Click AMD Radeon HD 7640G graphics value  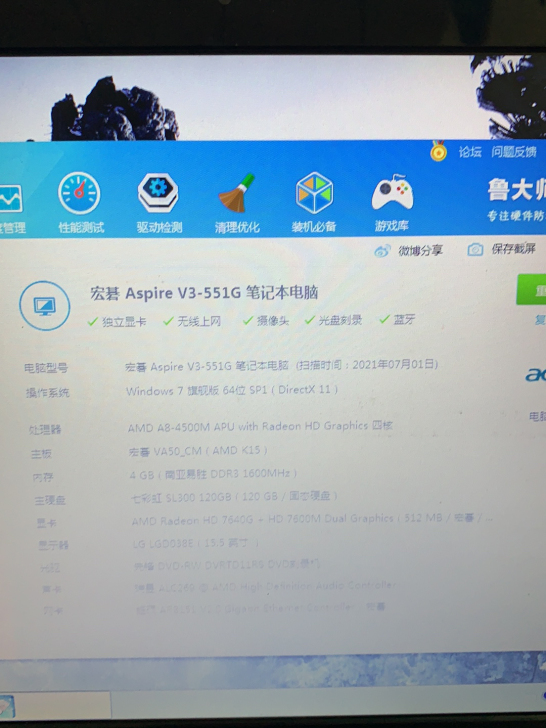[312, 519]
